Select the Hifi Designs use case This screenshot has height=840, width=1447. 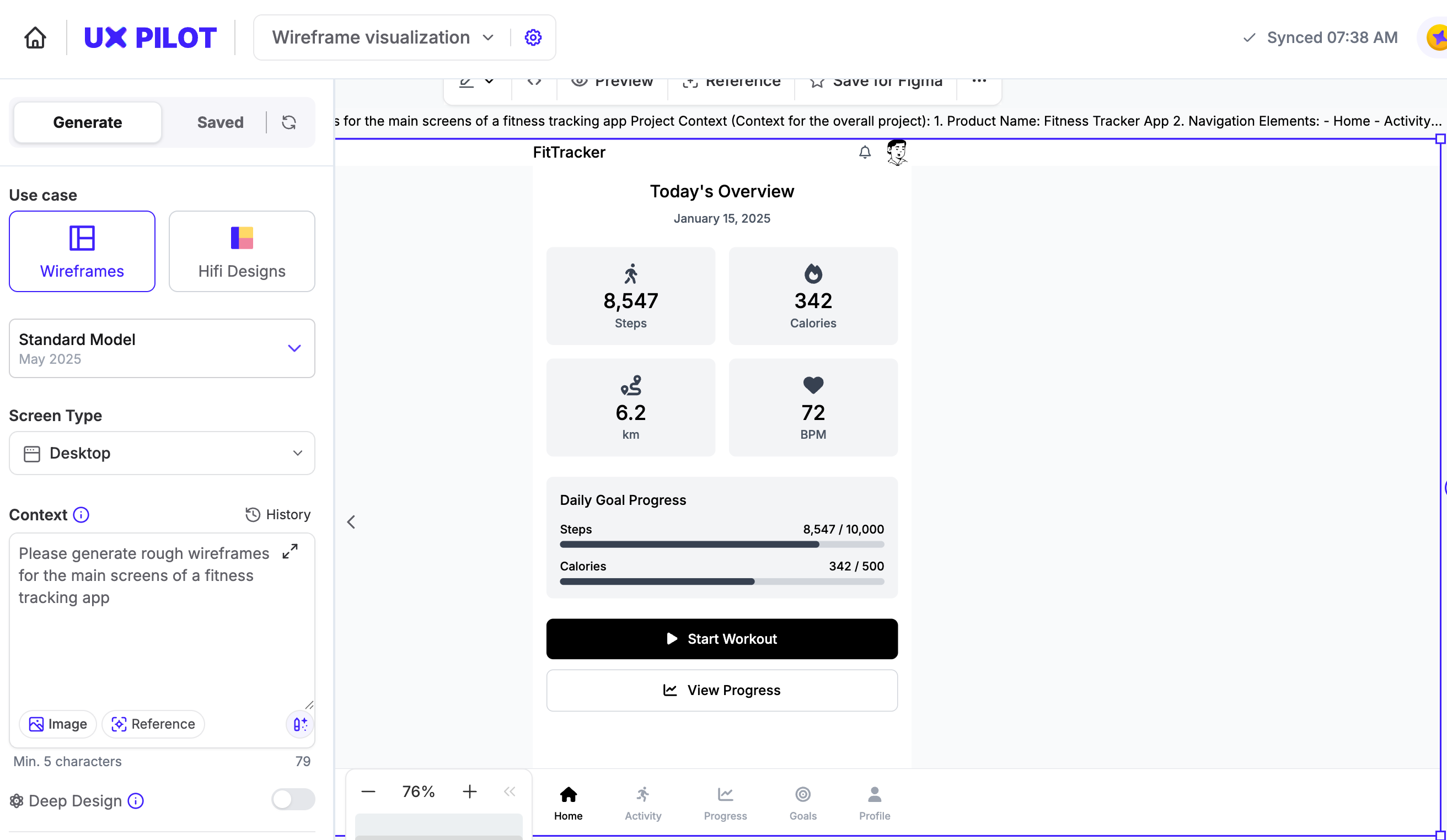[x=242, y=251]
